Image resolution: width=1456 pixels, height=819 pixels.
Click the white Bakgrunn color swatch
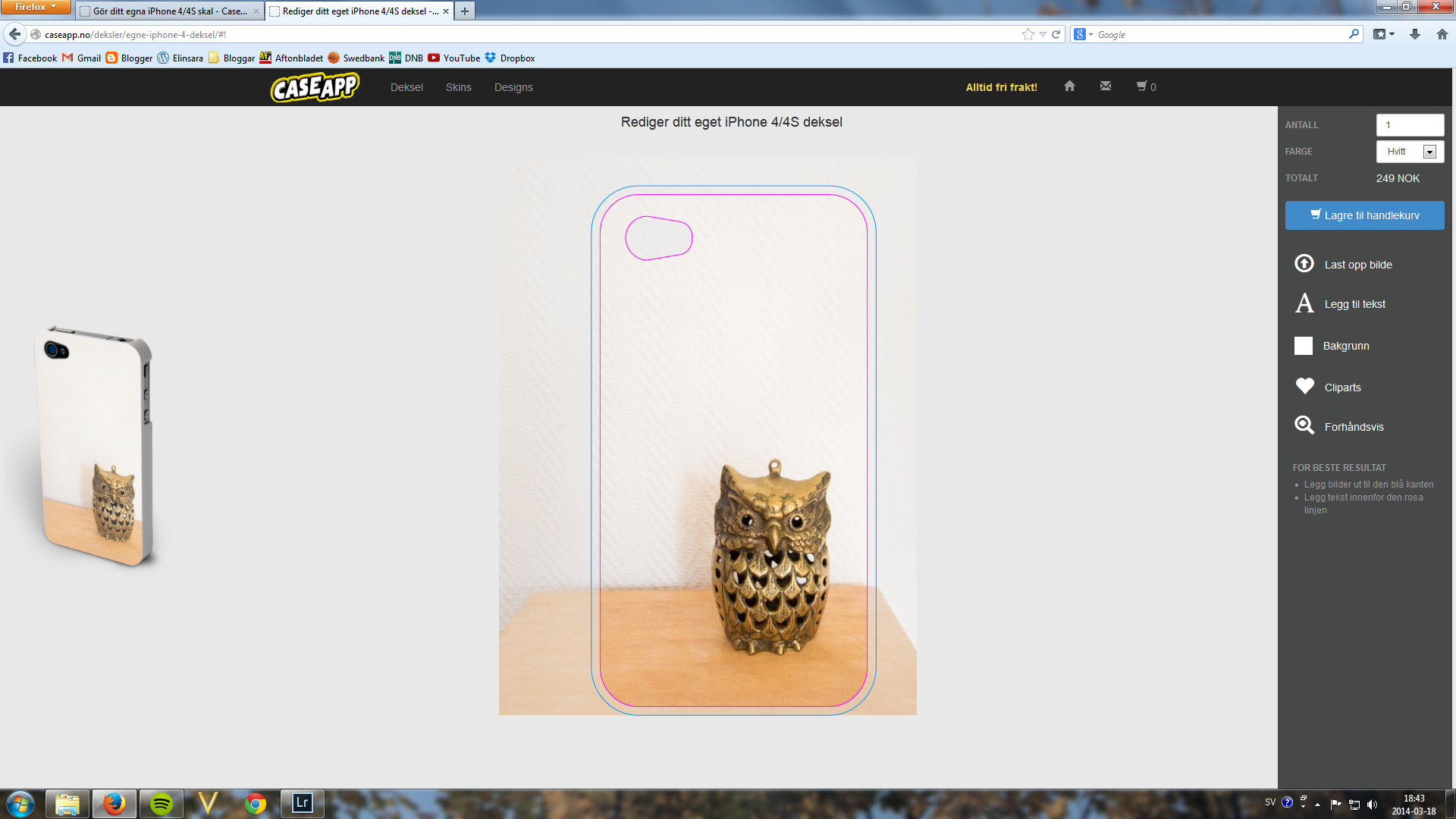(1303, 346)
